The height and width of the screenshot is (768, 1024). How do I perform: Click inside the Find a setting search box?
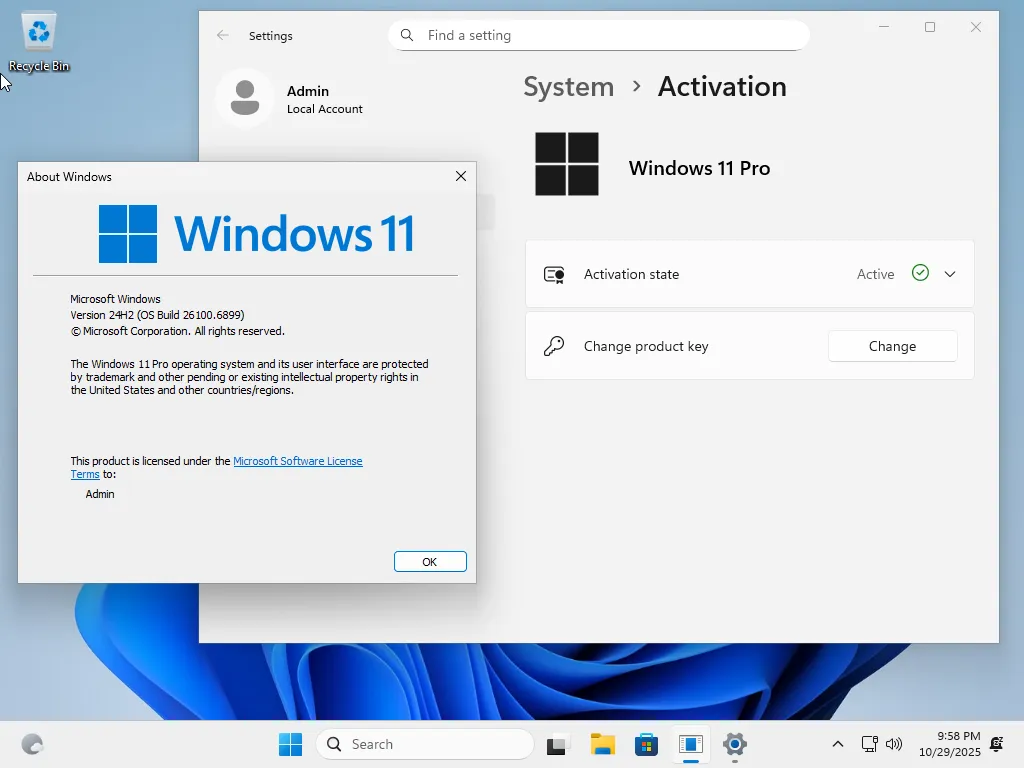coord(598,34)
